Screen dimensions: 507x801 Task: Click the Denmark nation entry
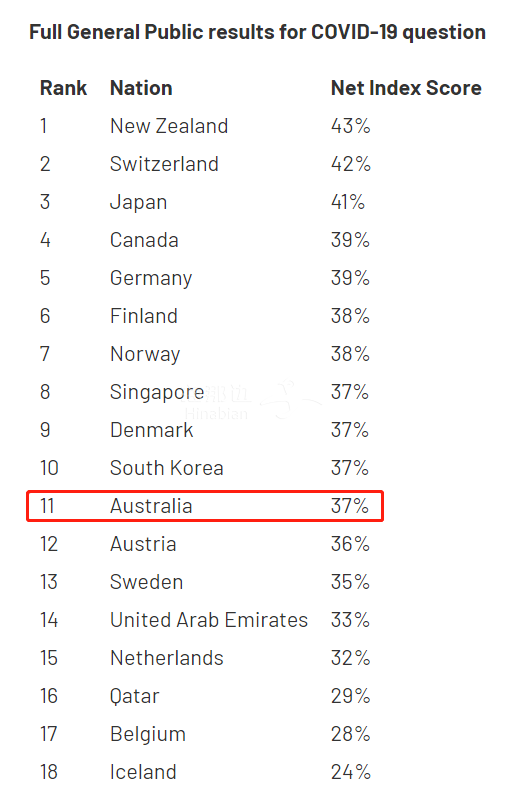152,430
